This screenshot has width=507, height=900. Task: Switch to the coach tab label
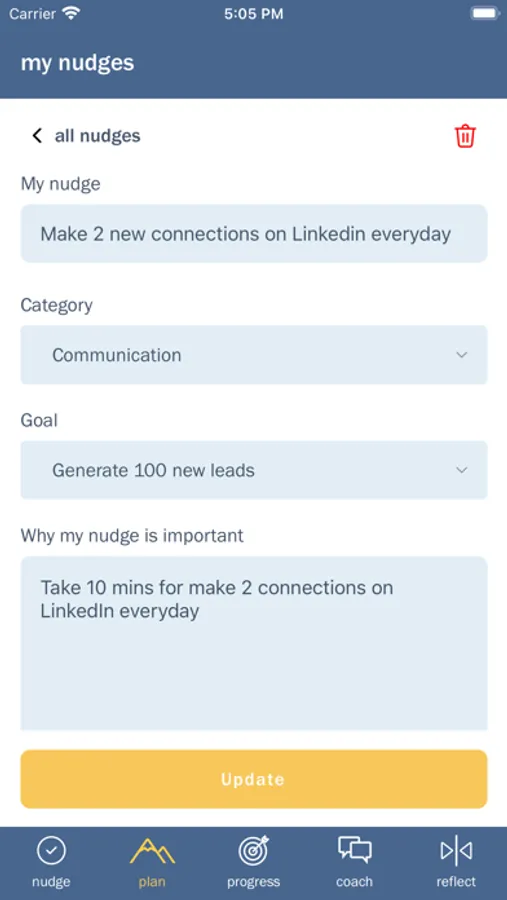pos(354,882)
